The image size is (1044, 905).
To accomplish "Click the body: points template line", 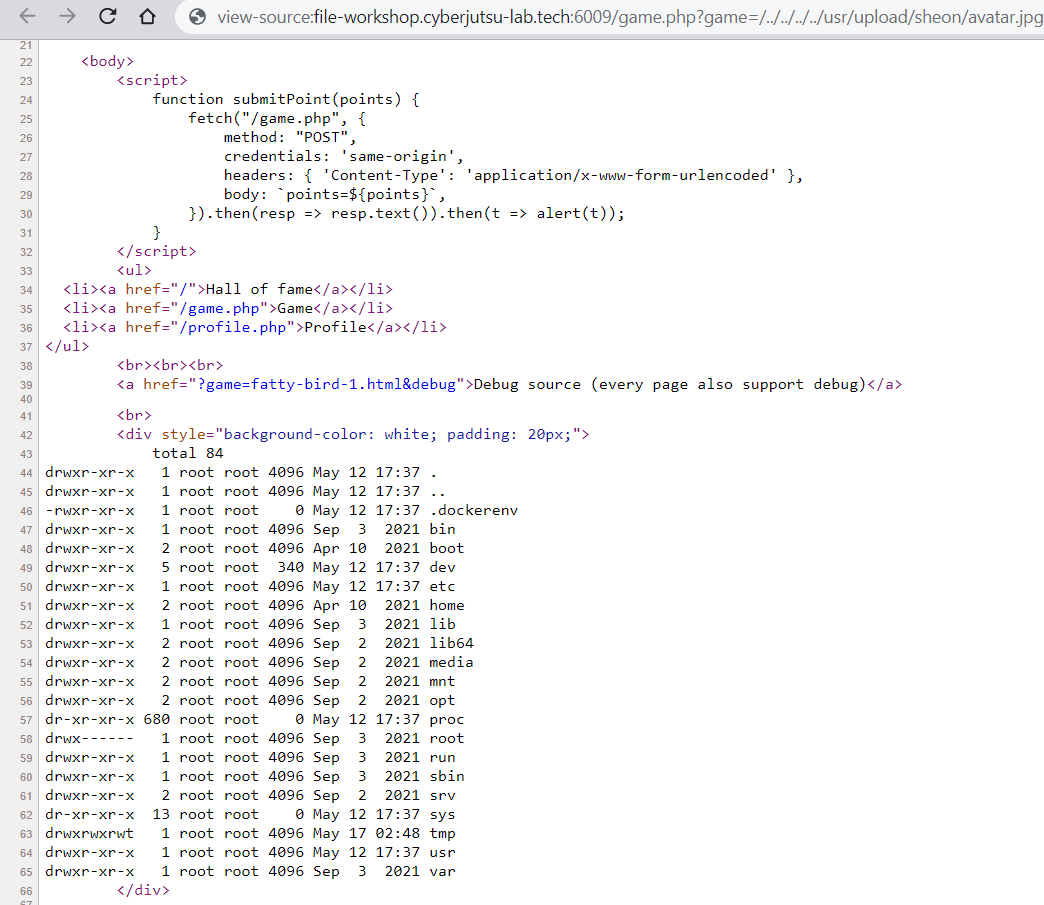I will click(x=334, y=194).
